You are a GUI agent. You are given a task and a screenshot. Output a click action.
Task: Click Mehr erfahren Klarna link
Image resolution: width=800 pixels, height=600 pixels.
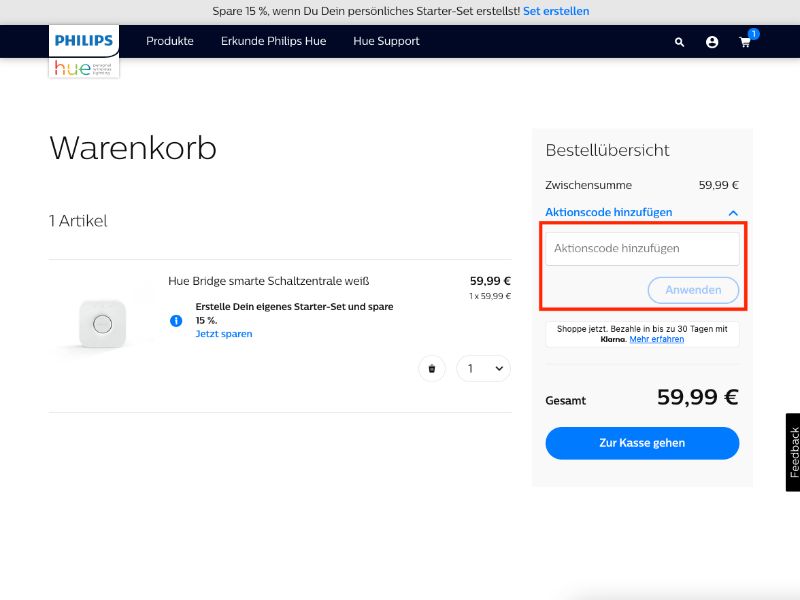coord(657,339)
